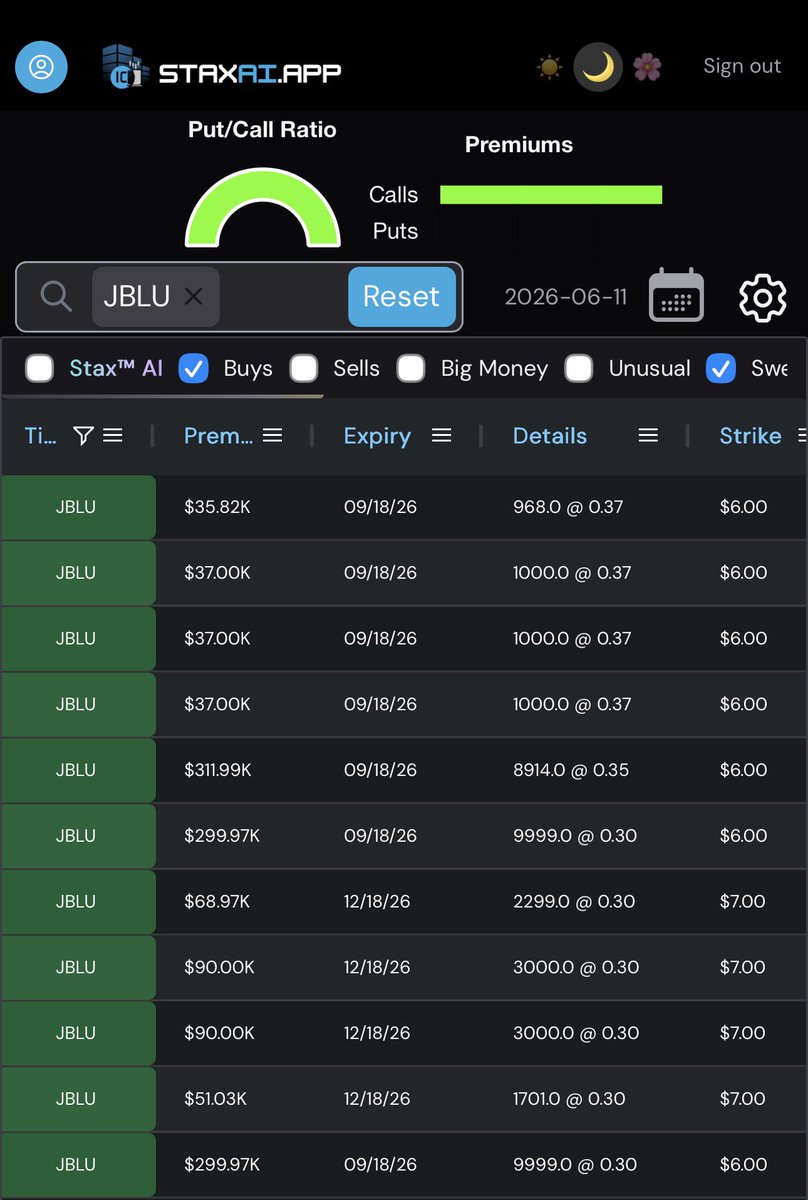Screen dimensions: 808x1200
Task: Check the Big Money checkbox
Action: [x=411, y=368]
